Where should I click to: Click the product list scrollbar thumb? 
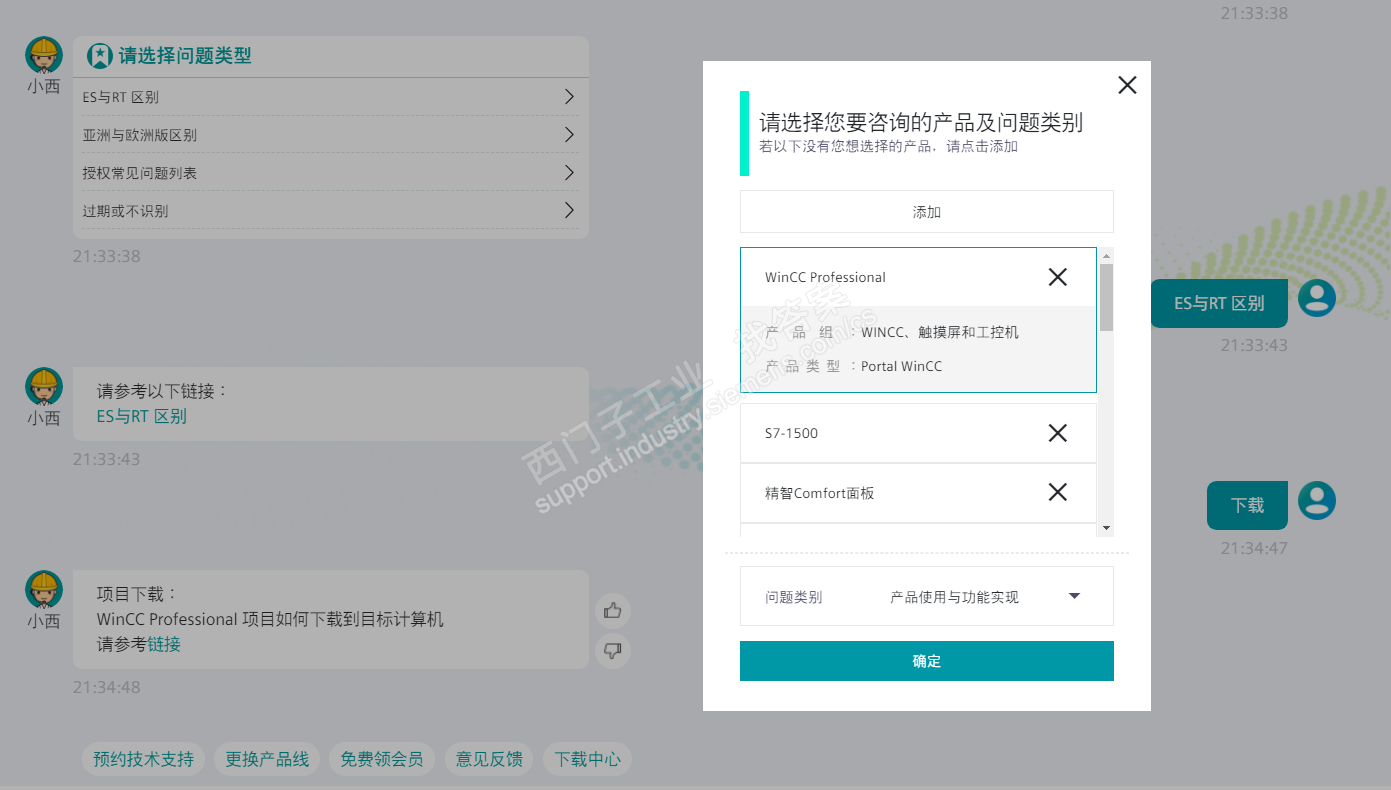(1106, 297)
